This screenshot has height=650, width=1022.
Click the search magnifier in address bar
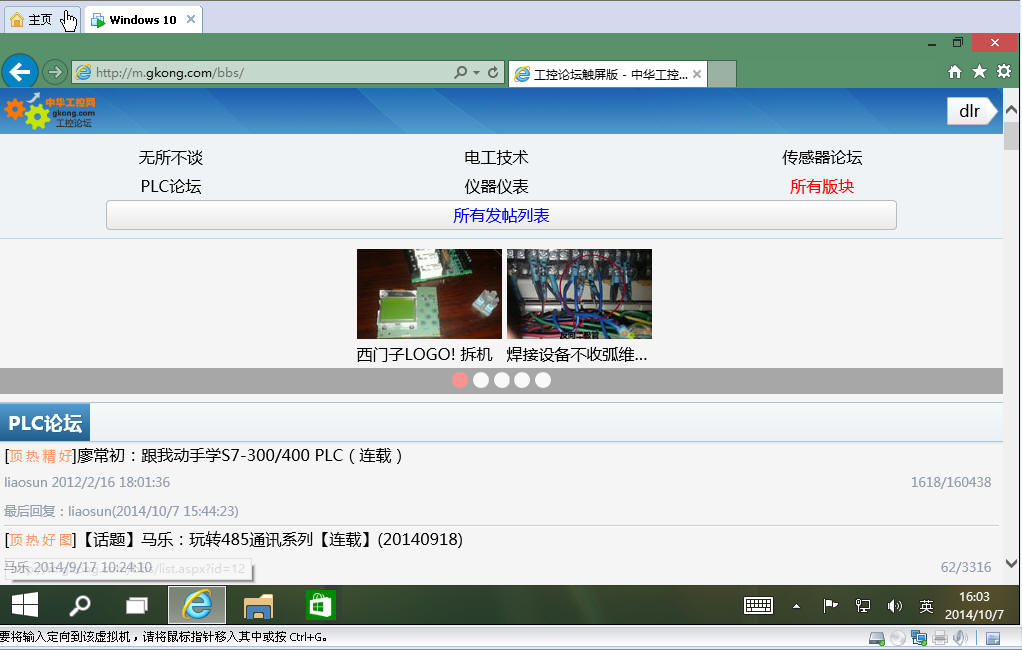coord(460,72)
